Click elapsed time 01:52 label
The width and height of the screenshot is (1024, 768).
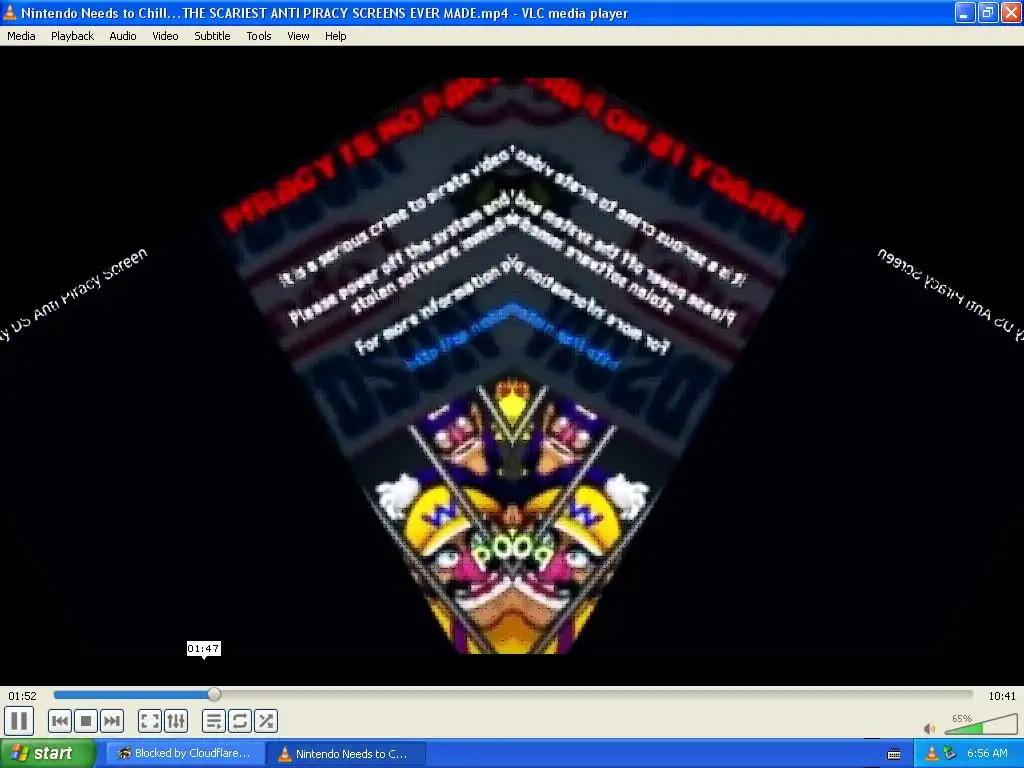[22, 696]
